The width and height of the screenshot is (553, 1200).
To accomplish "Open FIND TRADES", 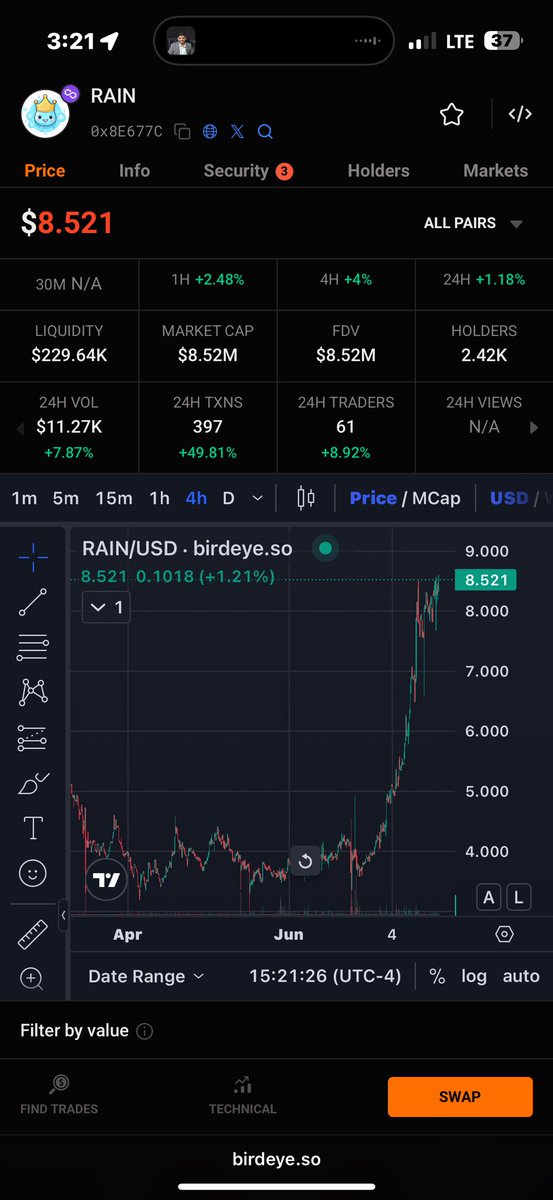I will [x=59, y=1095].
